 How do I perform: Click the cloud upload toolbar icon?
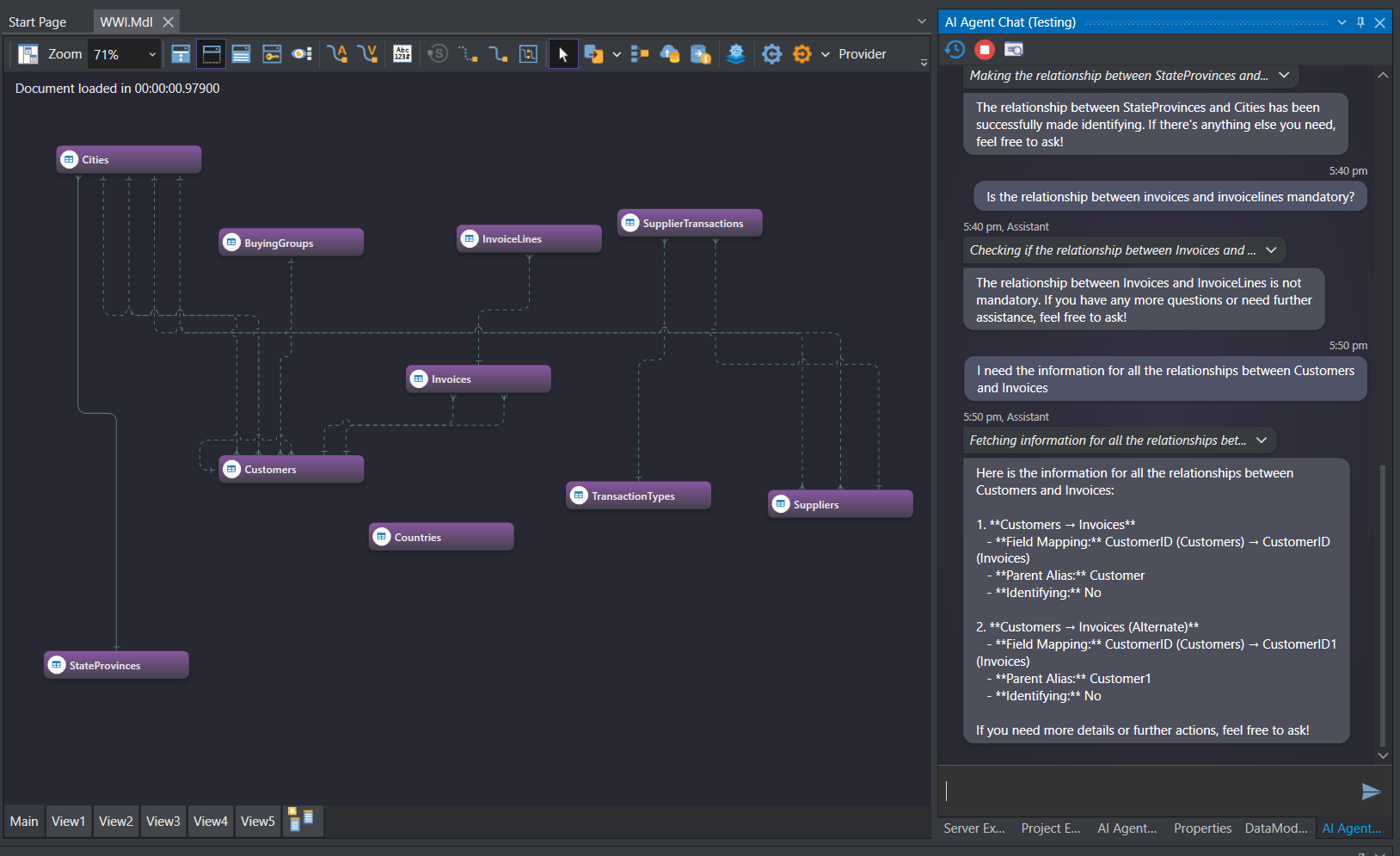click(669, 54)
